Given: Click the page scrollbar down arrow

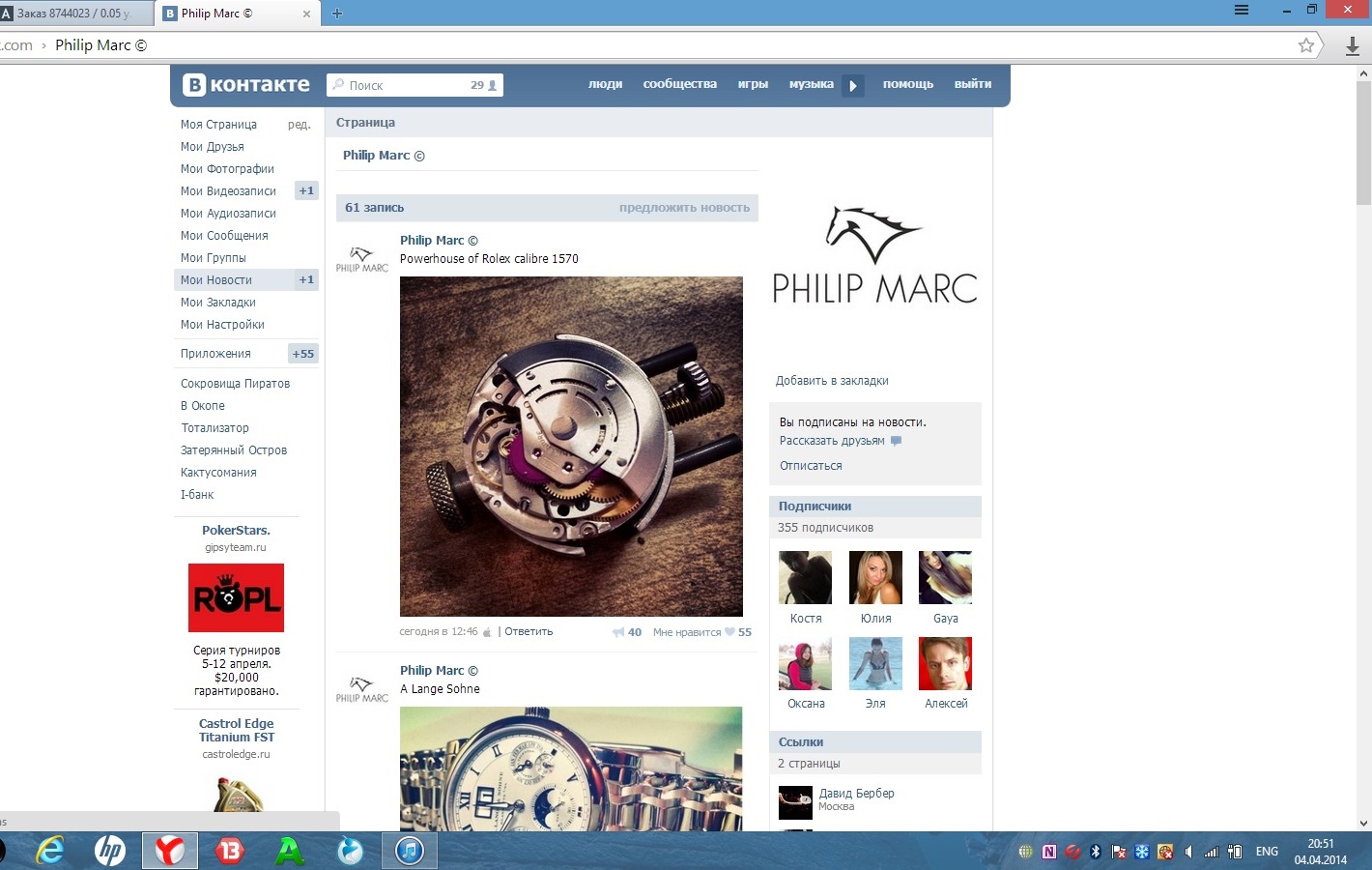Looking at the screenshot, I should pos(1363,824).
